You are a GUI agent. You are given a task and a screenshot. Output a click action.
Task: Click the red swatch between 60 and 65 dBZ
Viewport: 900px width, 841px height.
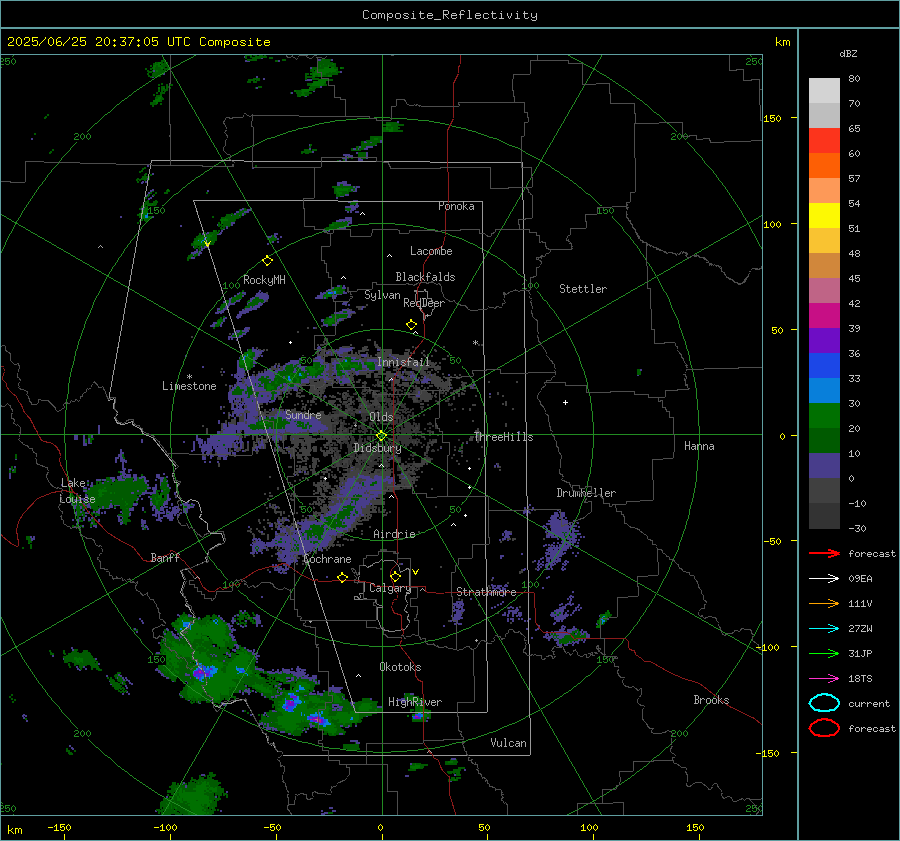tap(824, 140)
